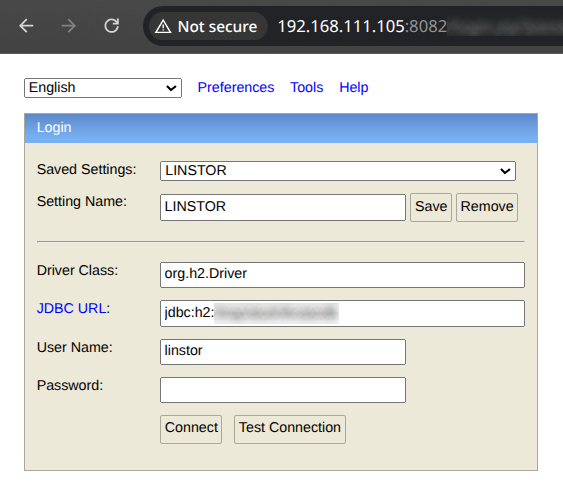Click the Saved Settings label
Image resolution: width=563 pixels, height=502 pixels.
87,169
